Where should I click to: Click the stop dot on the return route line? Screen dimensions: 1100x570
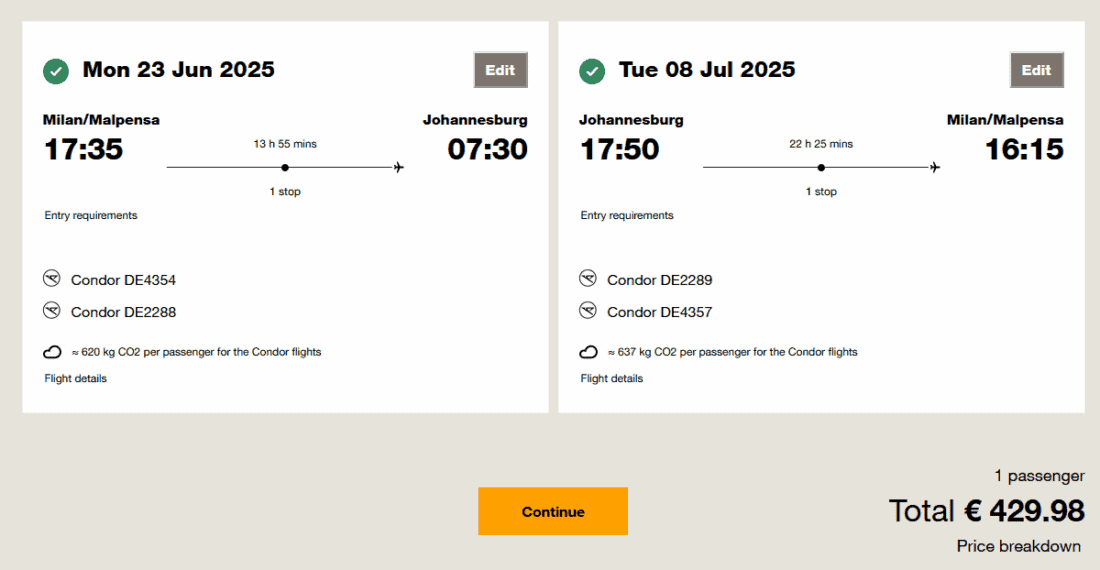tap(821, 167)
